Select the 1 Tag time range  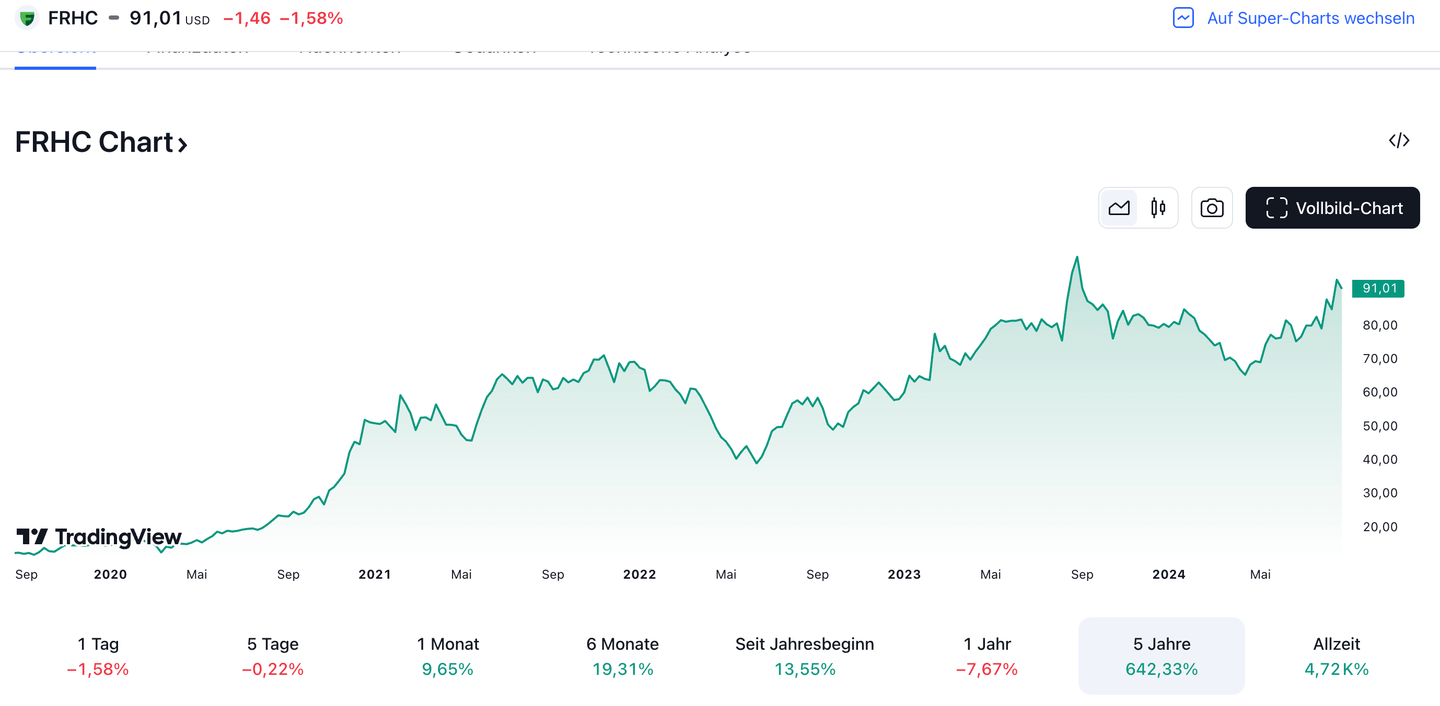click(x=98, y=656)
